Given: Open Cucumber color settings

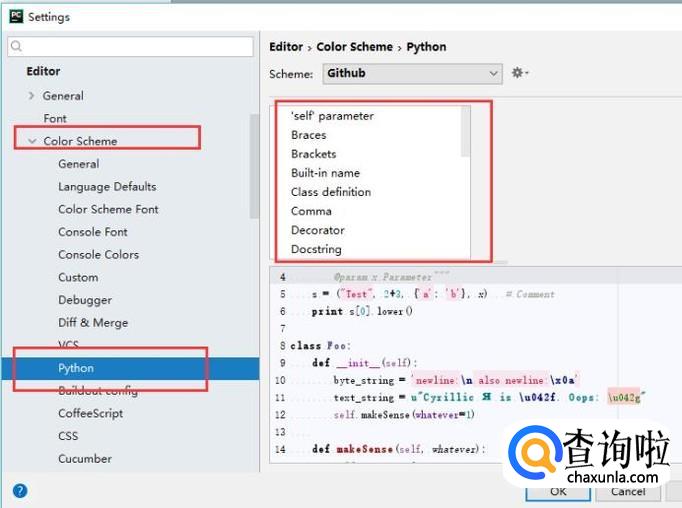Looking at the screenshot, I should (x=85, y=458).
